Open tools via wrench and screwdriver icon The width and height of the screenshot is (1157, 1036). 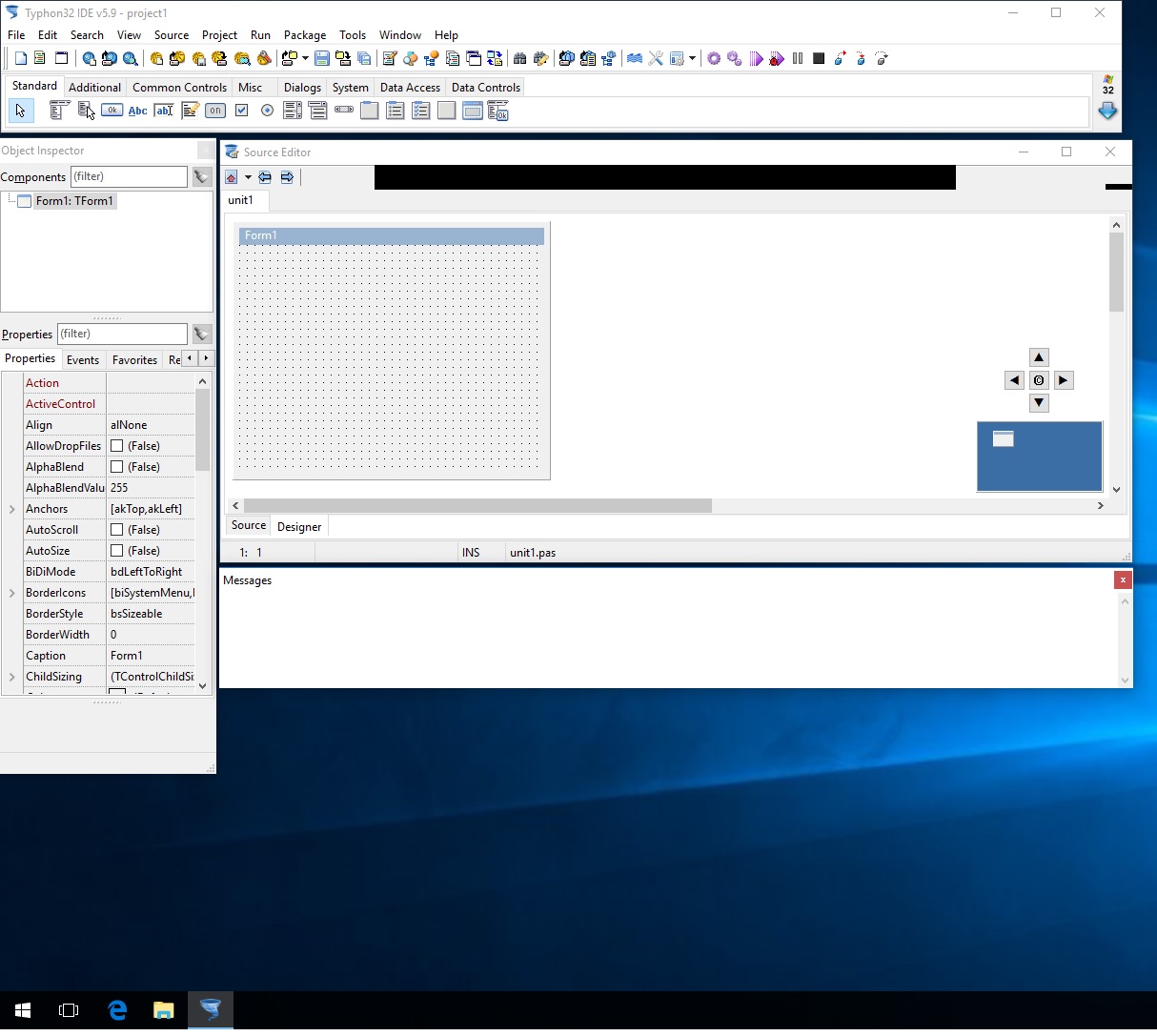(656, 58)
